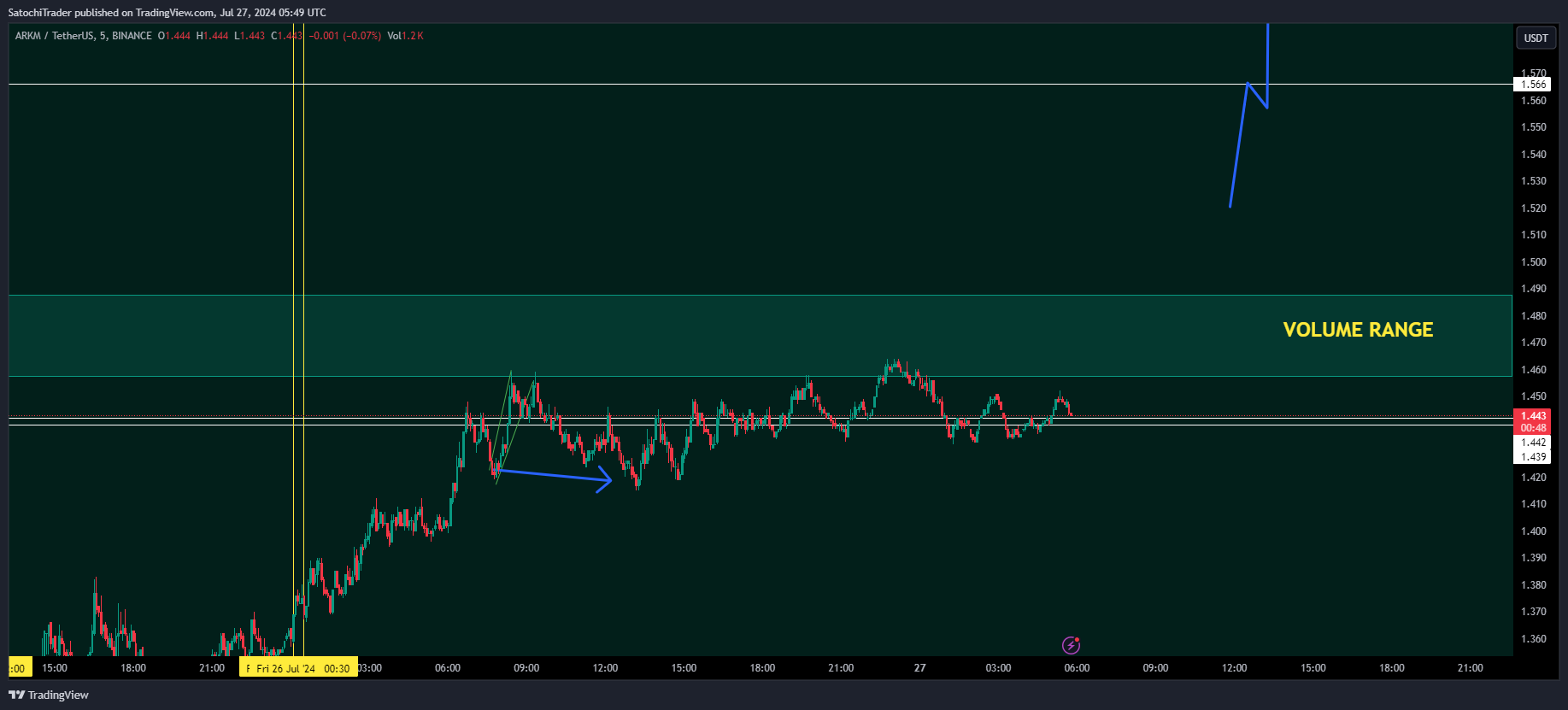
Task: Click the red 1.443 current price label
Action: pyautogui.click(x=1533, y=416)
